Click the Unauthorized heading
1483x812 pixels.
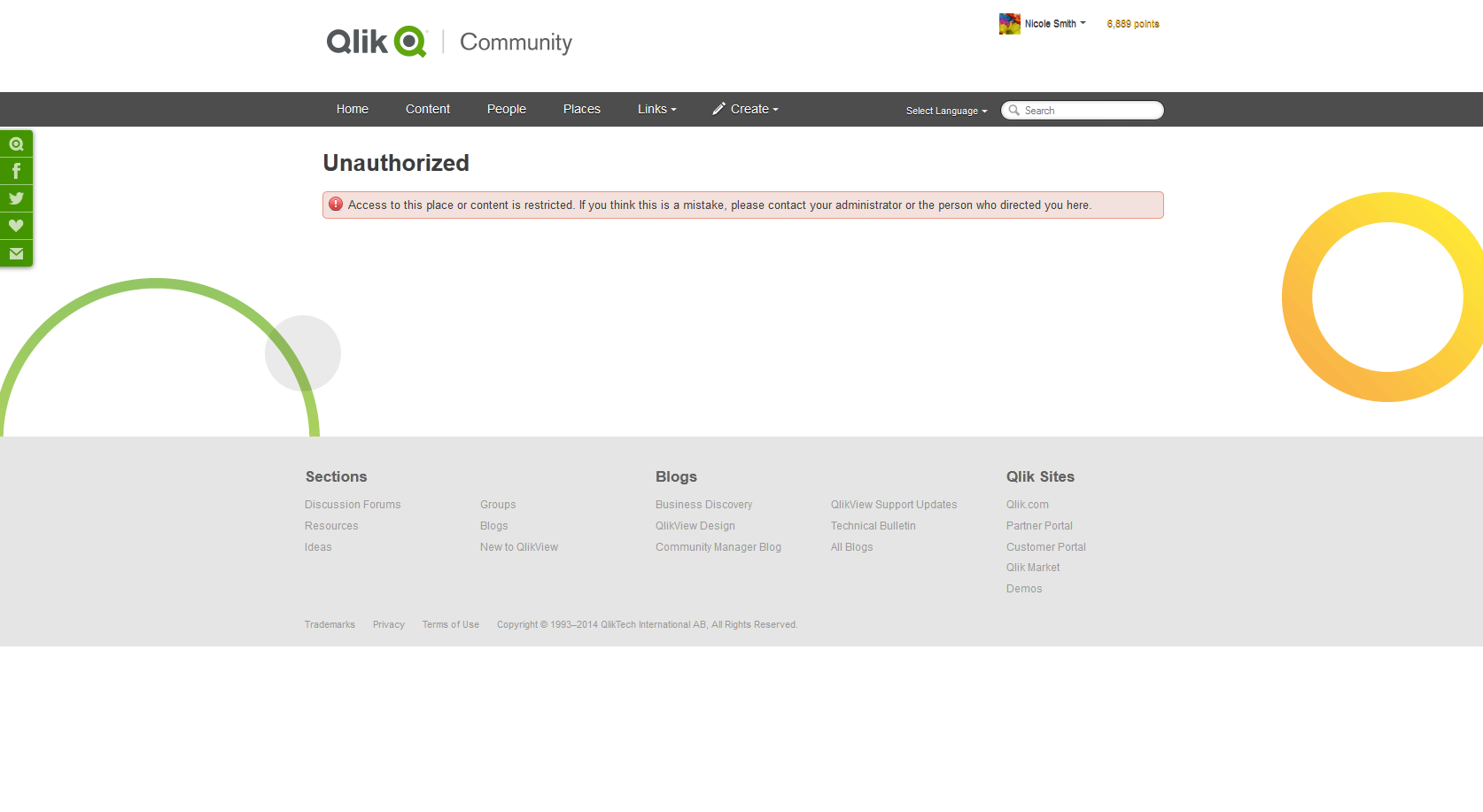(x=396, y=163)
